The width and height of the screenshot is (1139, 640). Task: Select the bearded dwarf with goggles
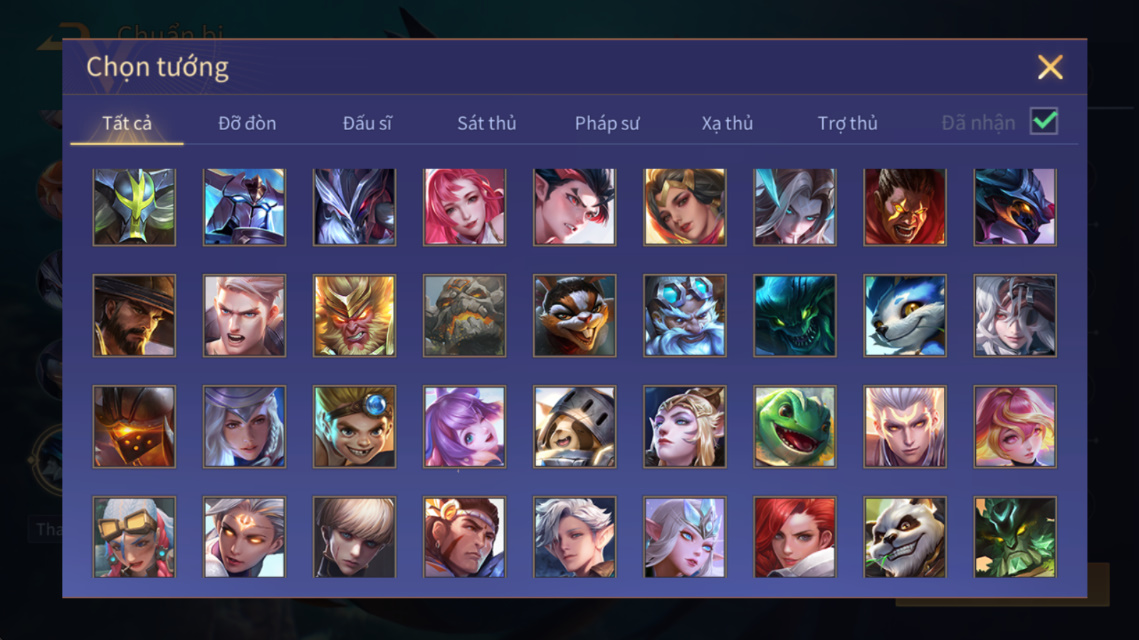coord(684,315)
